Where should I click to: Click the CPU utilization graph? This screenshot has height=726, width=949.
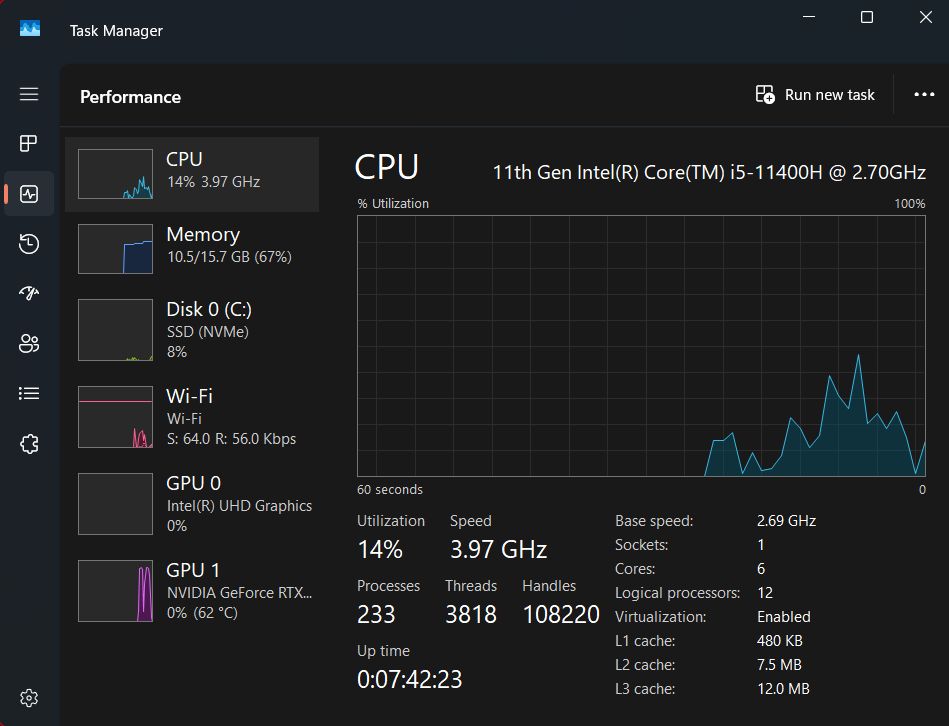(641, 345)
